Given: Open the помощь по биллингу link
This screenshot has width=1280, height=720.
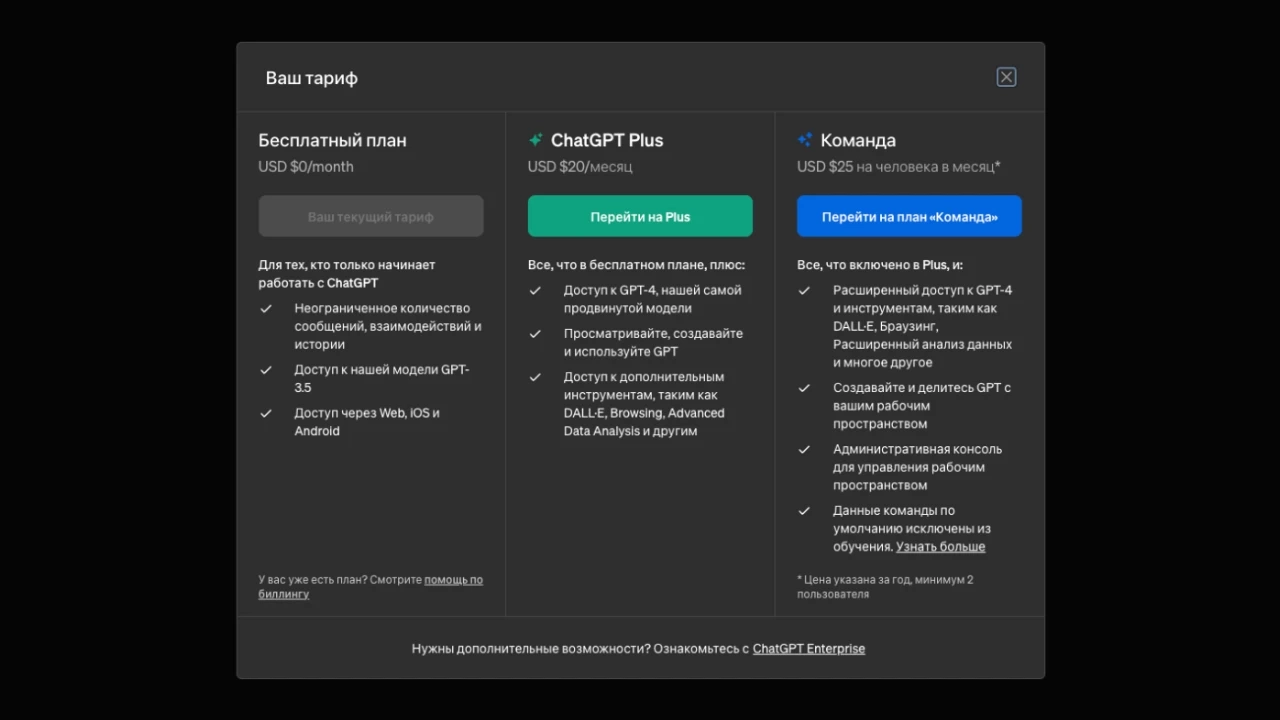Looking at the screenshot, I should 370,587.
